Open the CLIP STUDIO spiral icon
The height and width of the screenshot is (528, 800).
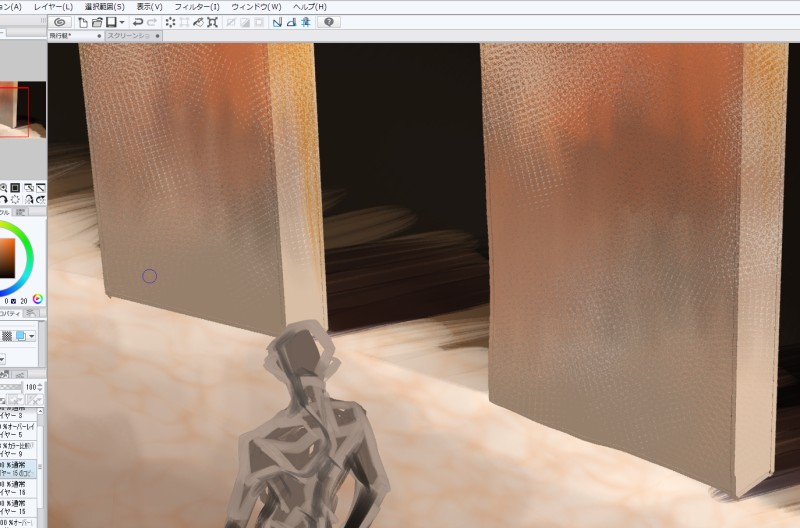click(x=60, y=22)
